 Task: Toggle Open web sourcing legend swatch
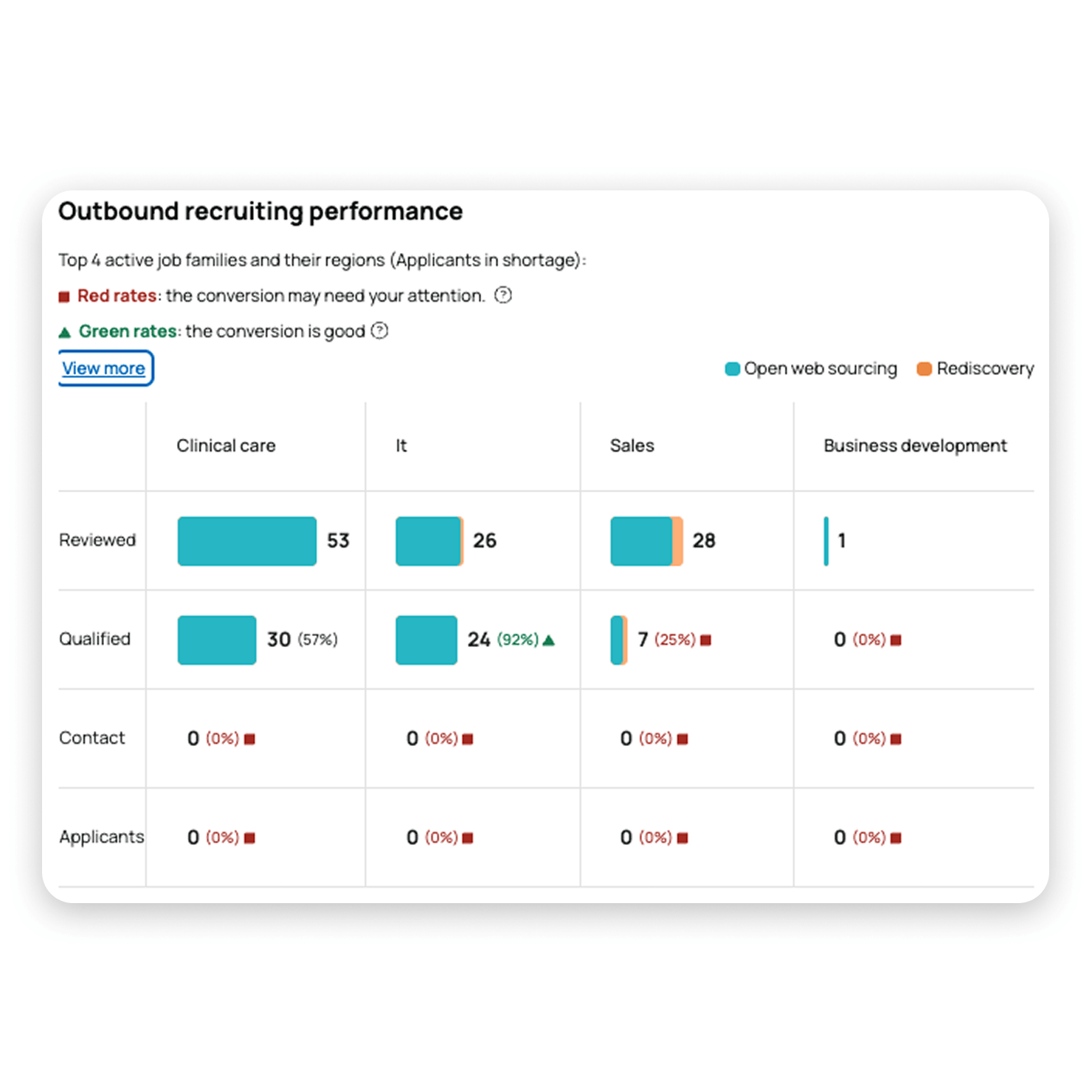pyautogui.click(x=732, y=369)
